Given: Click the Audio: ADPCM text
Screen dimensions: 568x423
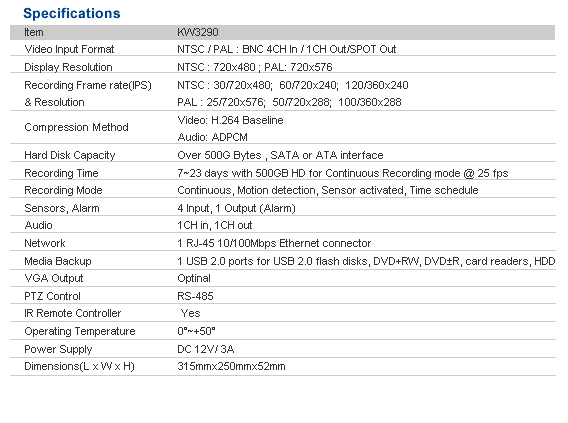Looking at the screenshot, I should (213, 137).
